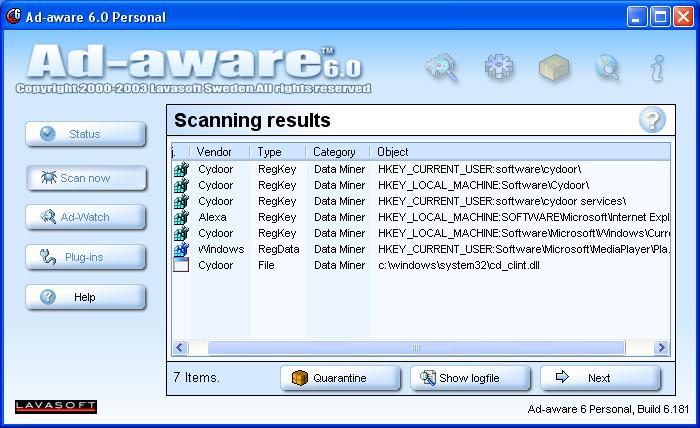Image resolution: width=700 pixels, height=428 pixels.
Task: Sort by the Category column header
Action: pyautogui.click(x=338, y=152)
